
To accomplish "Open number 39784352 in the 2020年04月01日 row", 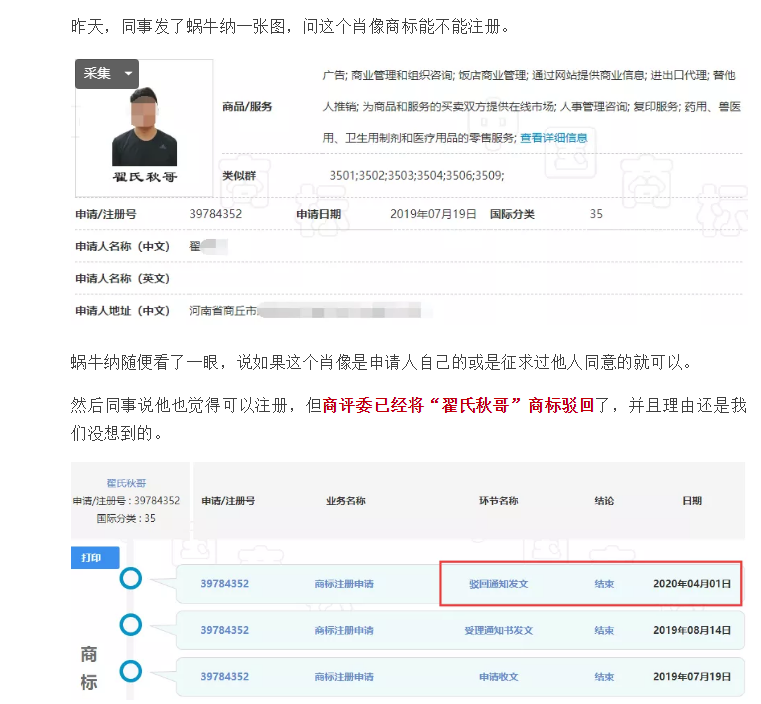I will (225, 584).
